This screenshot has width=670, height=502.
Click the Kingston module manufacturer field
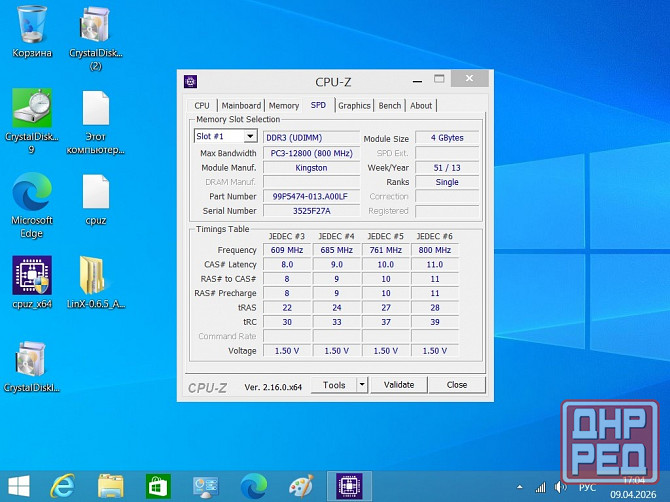[x=311, y=167]
